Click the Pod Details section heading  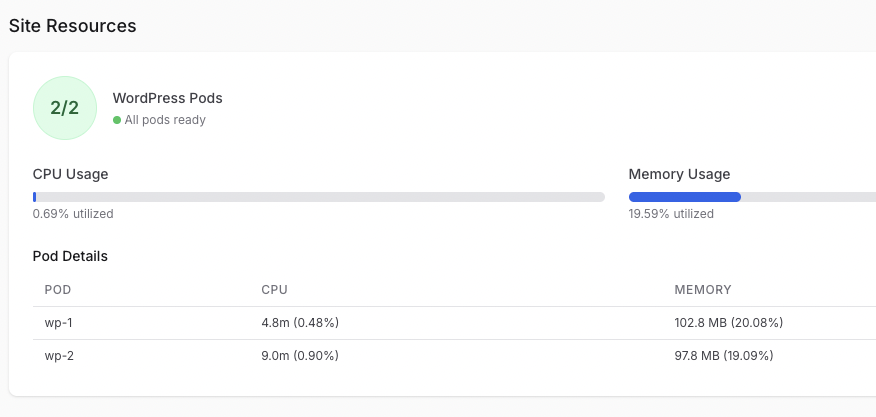pos(70,256)
